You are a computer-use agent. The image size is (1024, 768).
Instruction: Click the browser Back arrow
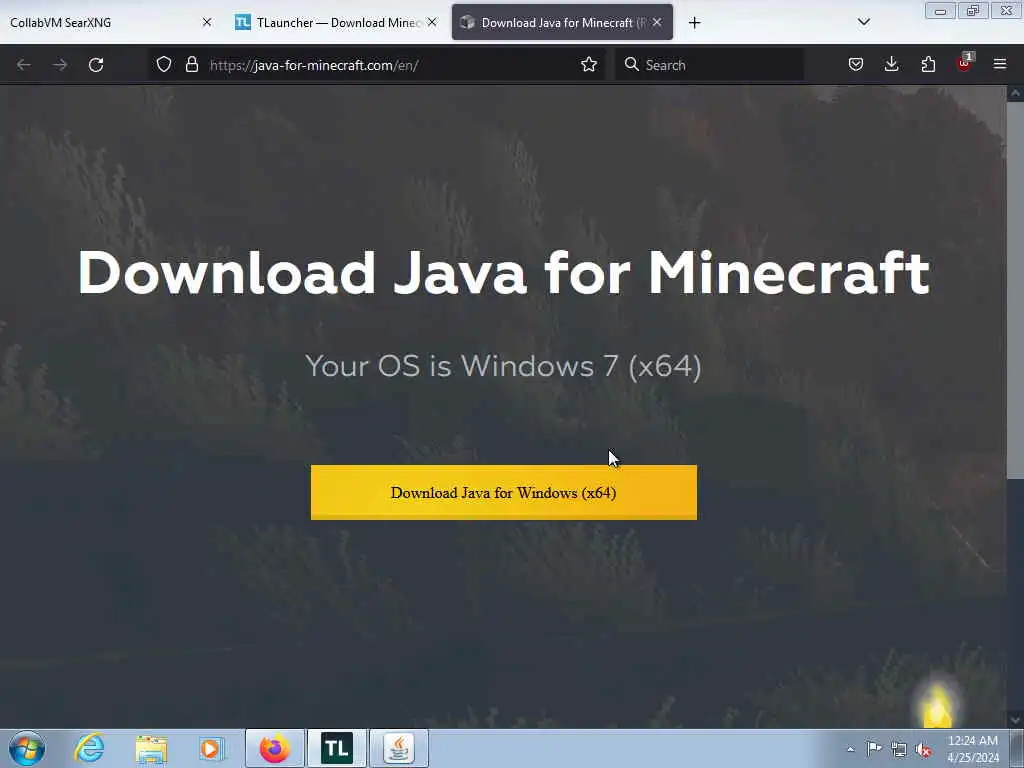[x=24, y=65]
